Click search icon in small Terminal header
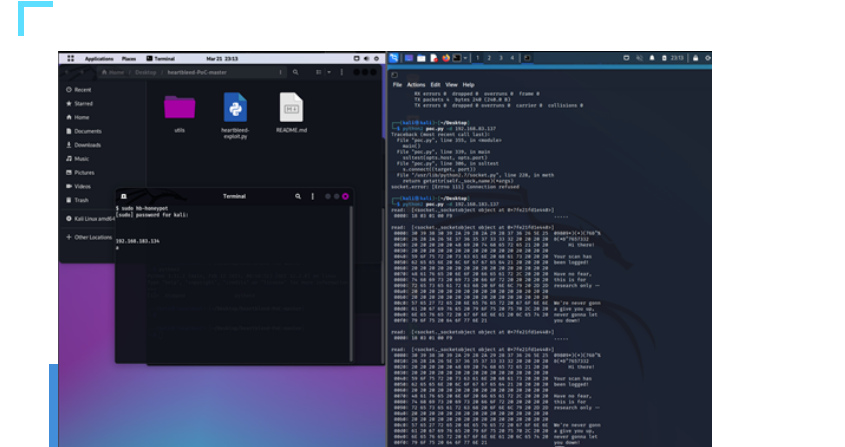The width and height of the screenshot is (845, 447). click(298, 196)
